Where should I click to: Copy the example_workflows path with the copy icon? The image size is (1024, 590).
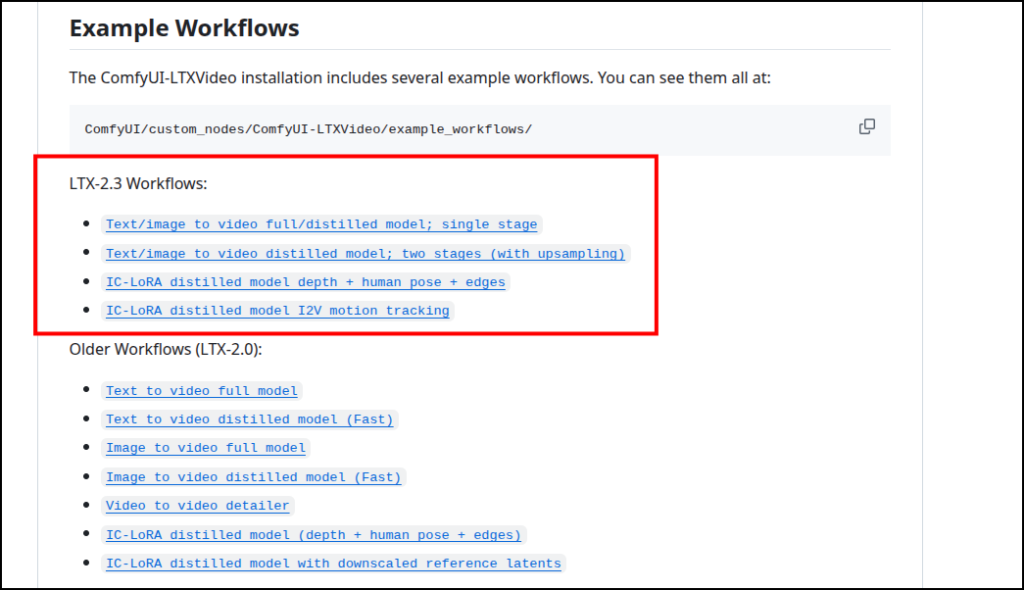[867, 127]
